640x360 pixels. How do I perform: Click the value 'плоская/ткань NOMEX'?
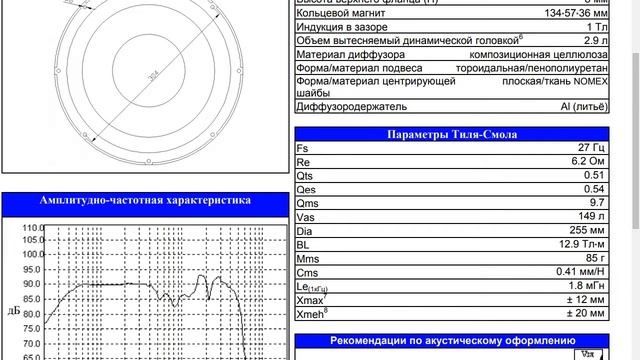click(x=555, y=81)
